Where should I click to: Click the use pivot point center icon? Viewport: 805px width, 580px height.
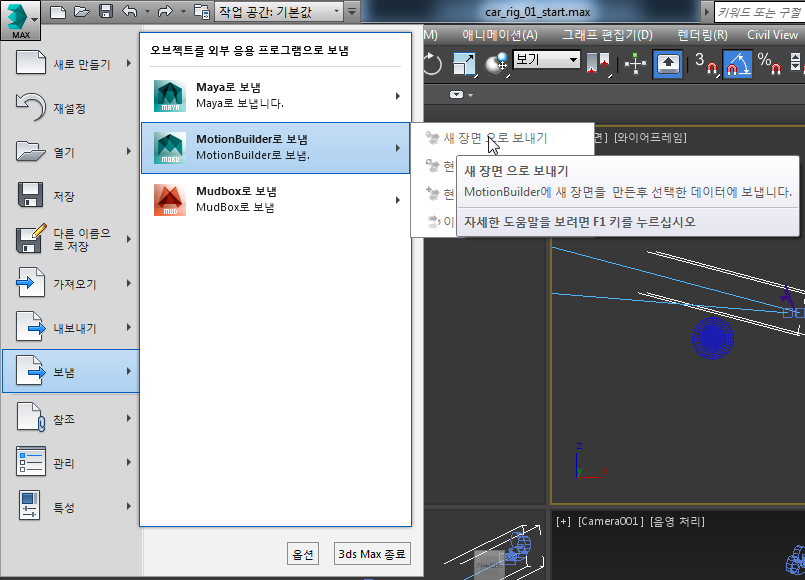598,64
